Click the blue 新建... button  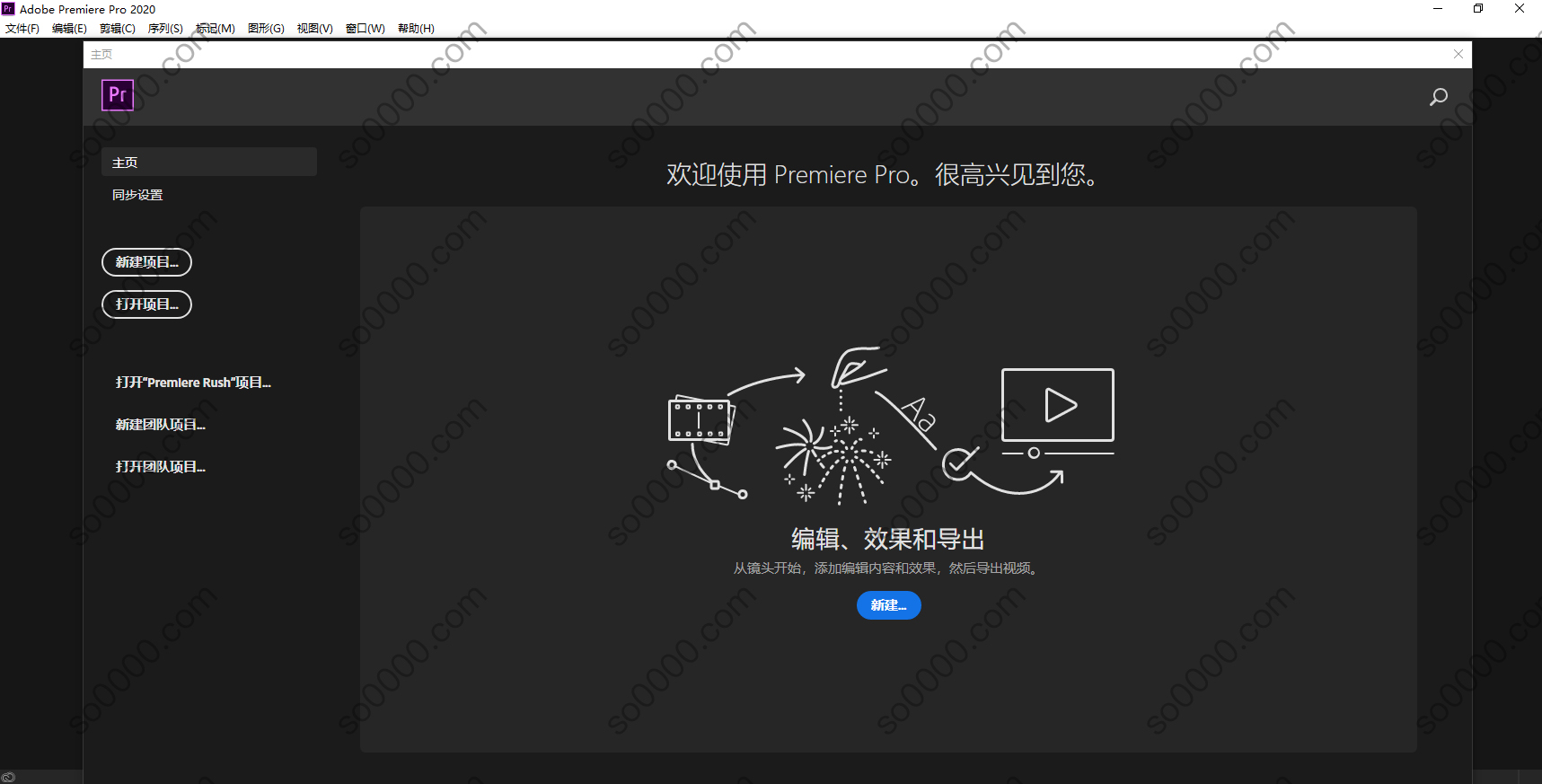click(x=889, y=605)
